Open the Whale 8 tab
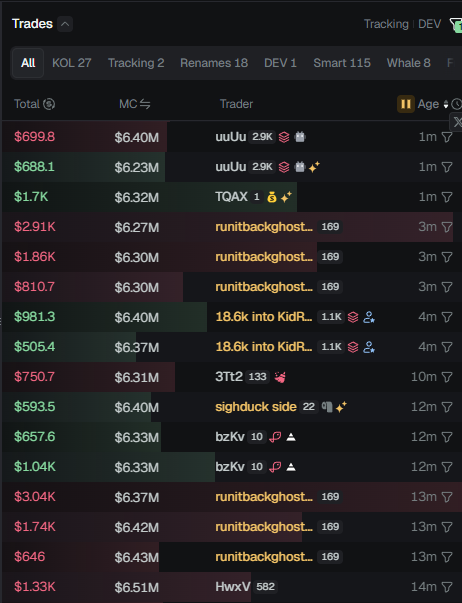 click(409, 63)
